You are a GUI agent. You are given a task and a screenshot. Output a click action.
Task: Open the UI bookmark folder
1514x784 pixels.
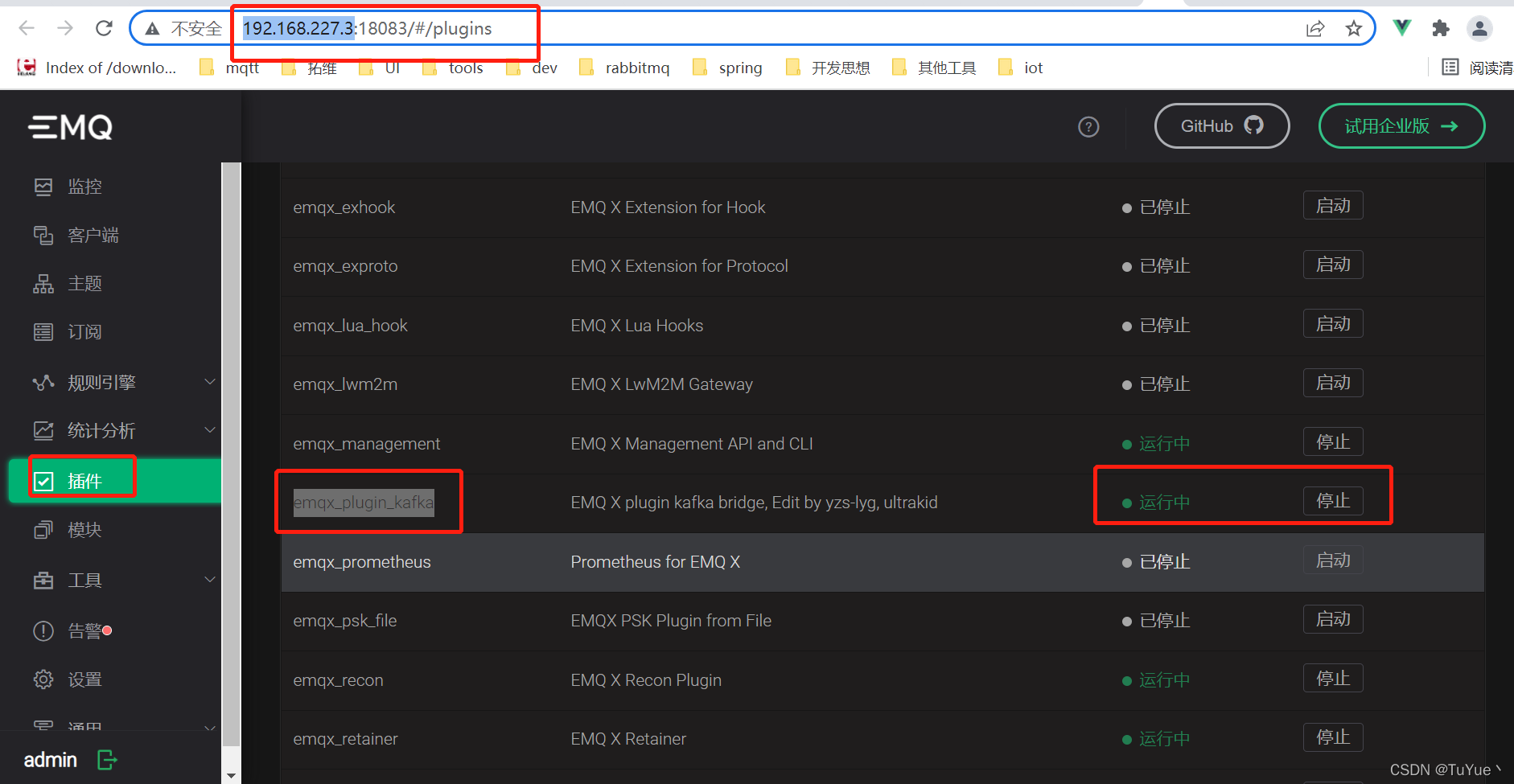[x=379, y=68]
